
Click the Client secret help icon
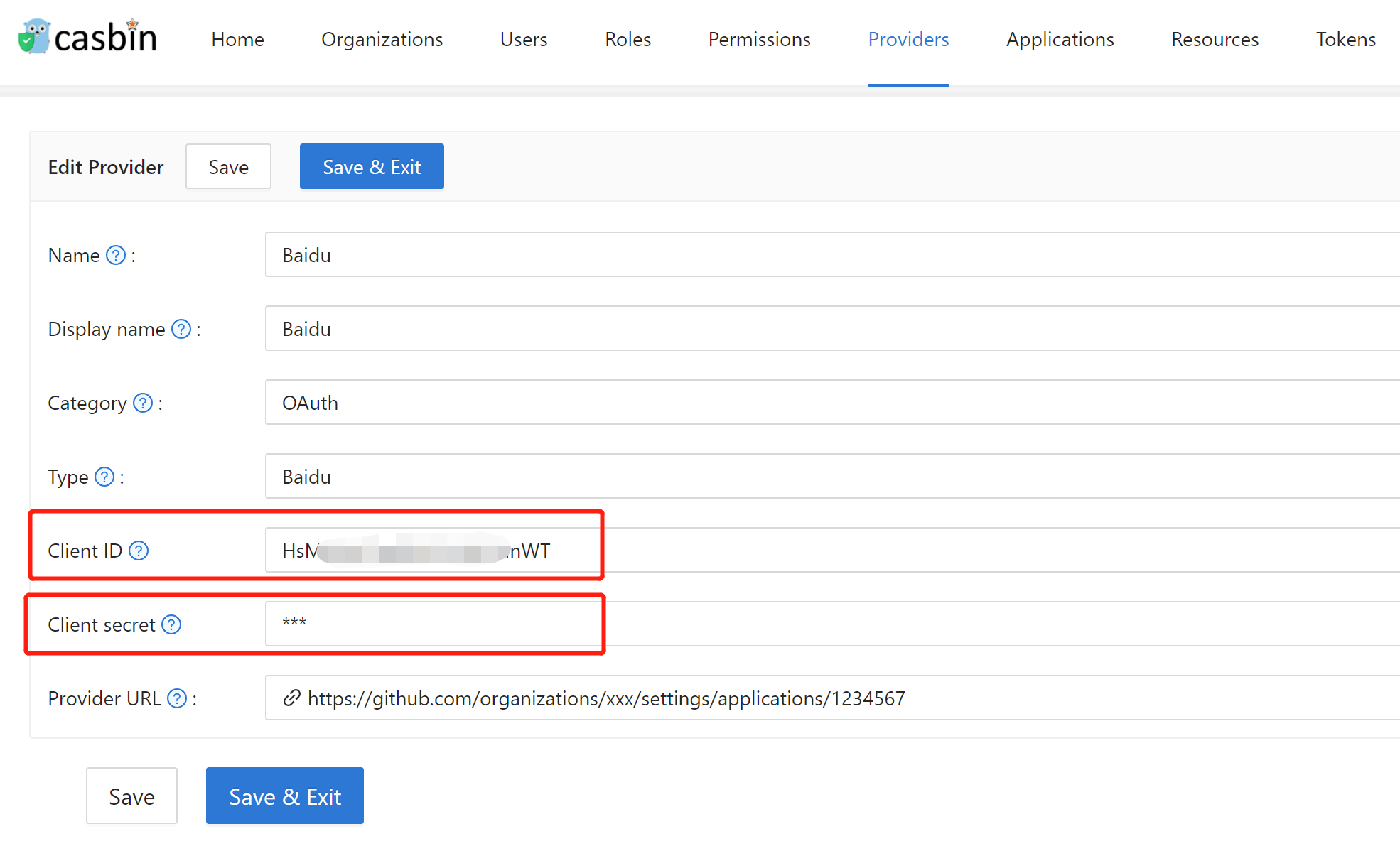tap(171, 624)
